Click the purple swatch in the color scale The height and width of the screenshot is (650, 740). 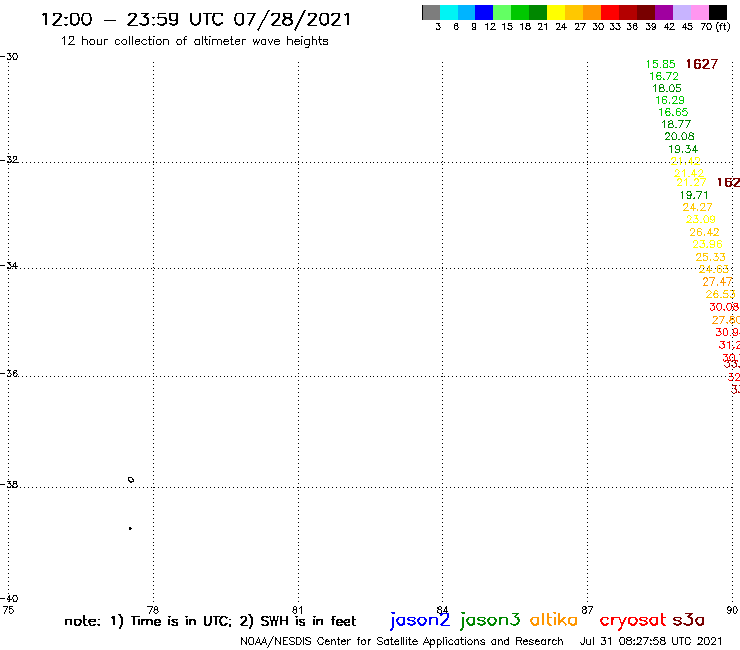pos(664,12)
